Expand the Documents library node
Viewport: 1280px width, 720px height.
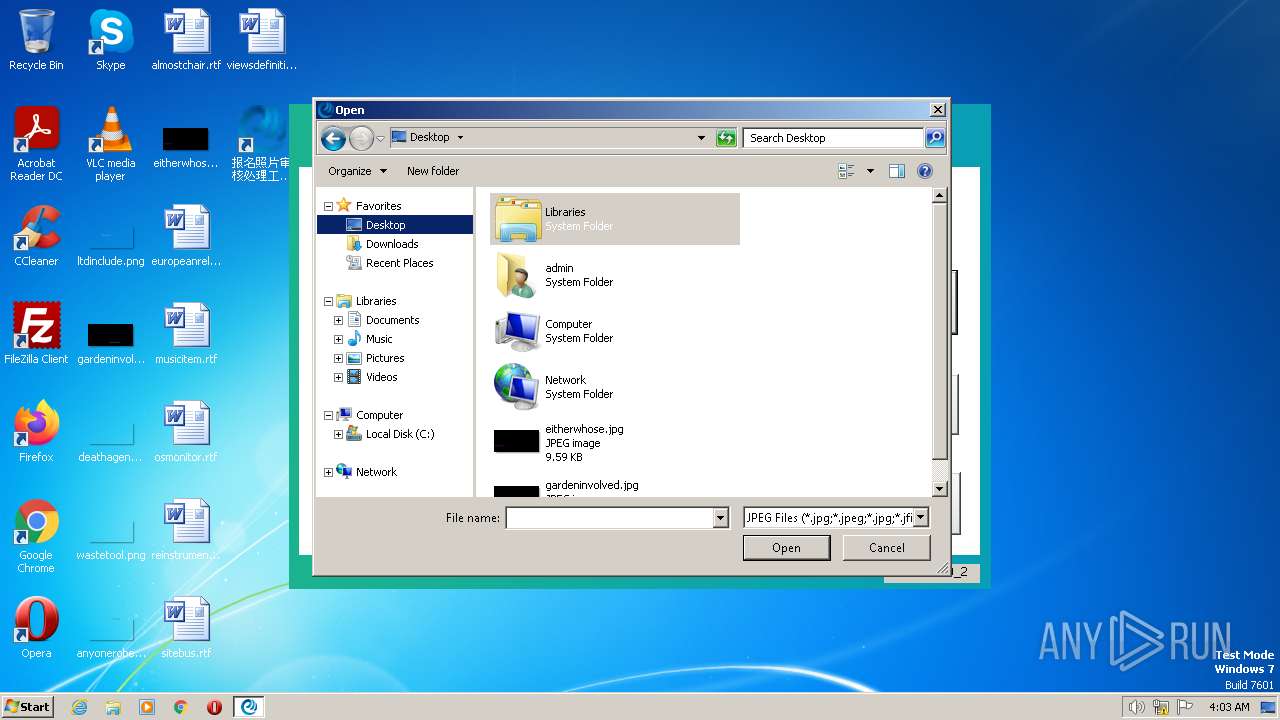[x=338, y=320]
